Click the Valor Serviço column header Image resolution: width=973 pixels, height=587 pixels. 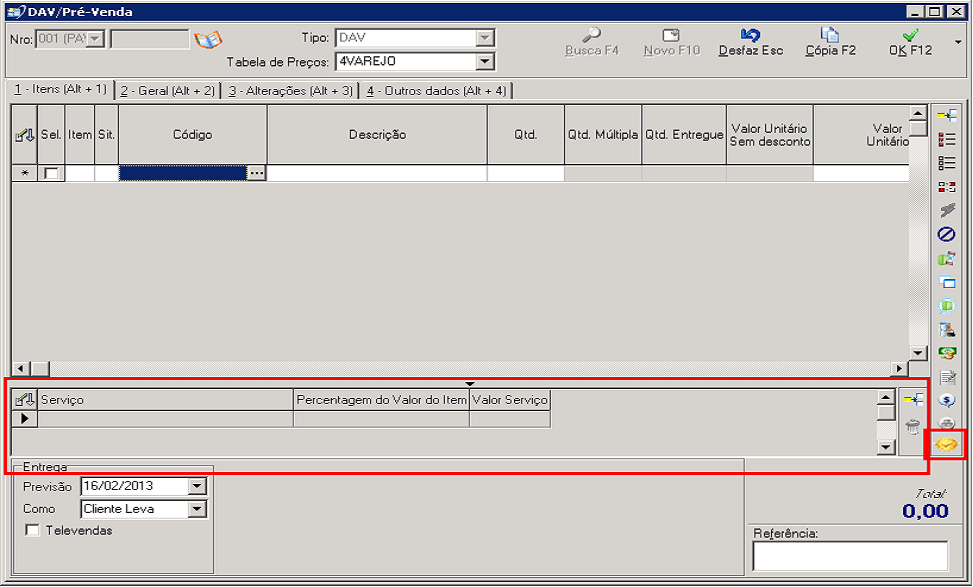click(x=509, y=400)
